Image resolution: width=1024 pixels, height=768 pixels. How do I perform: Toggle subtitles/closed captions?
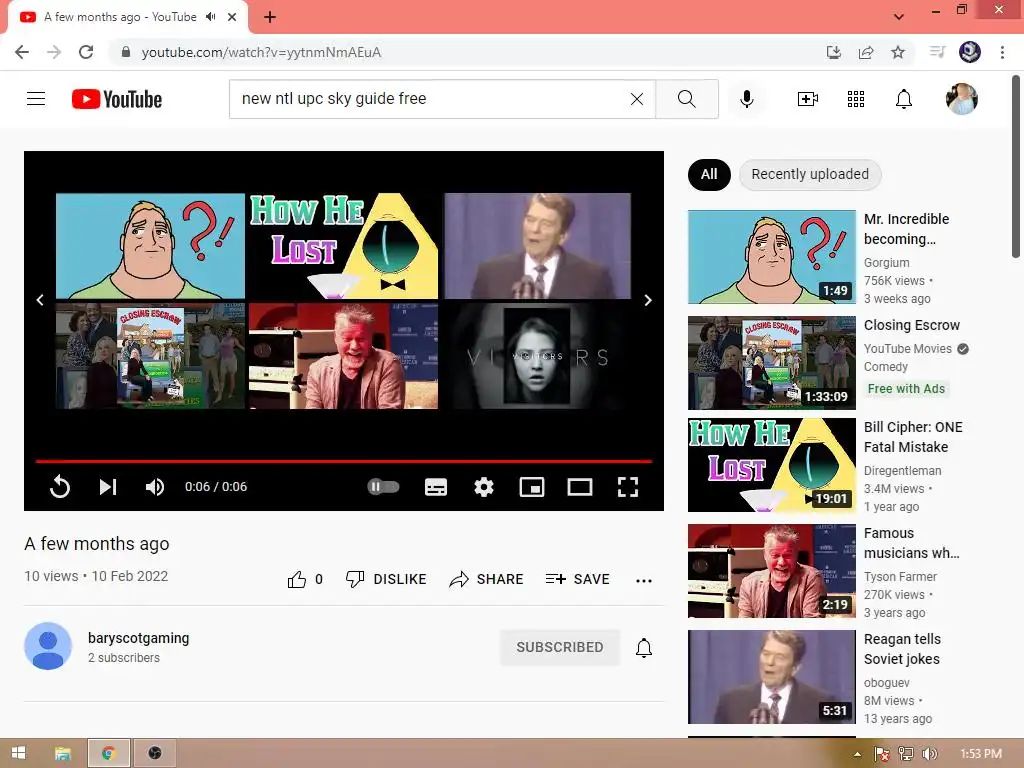click(x=436, y=487)
